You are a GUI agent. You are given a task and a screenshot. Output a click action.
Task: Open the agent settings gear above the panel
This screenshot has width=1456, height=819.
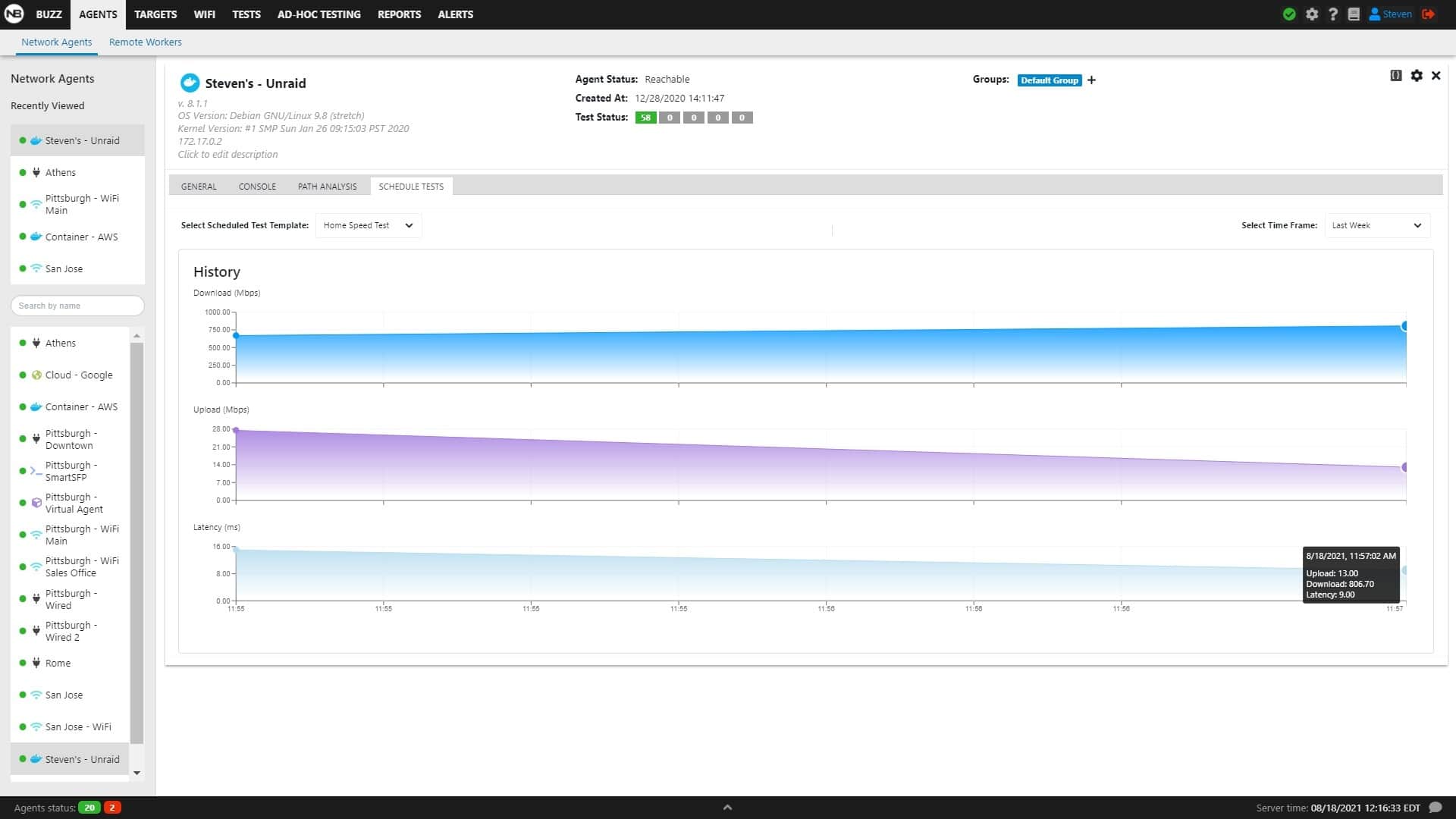click(1416, 76)
